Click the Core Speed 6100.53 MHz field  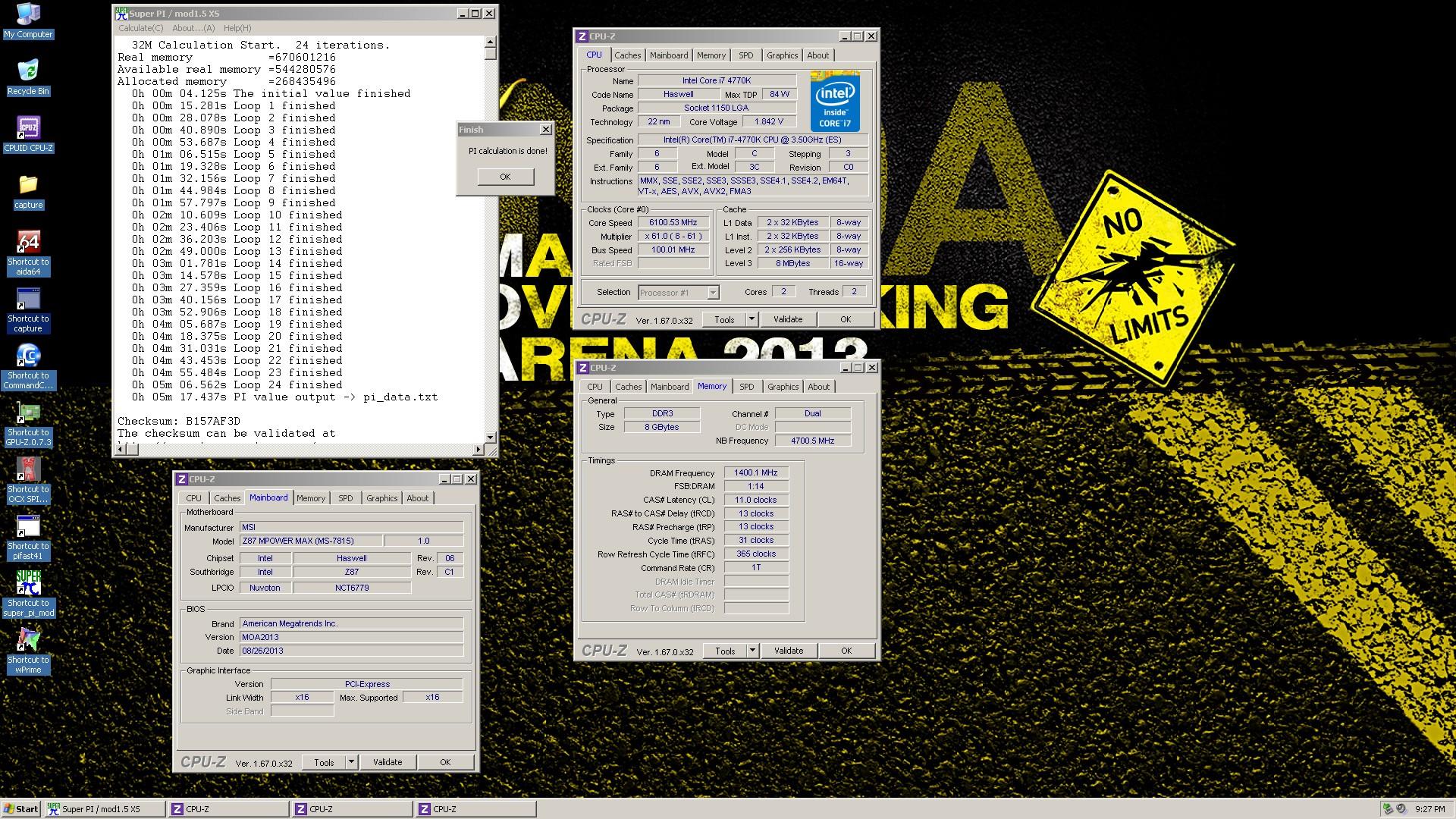coord(673,223)
